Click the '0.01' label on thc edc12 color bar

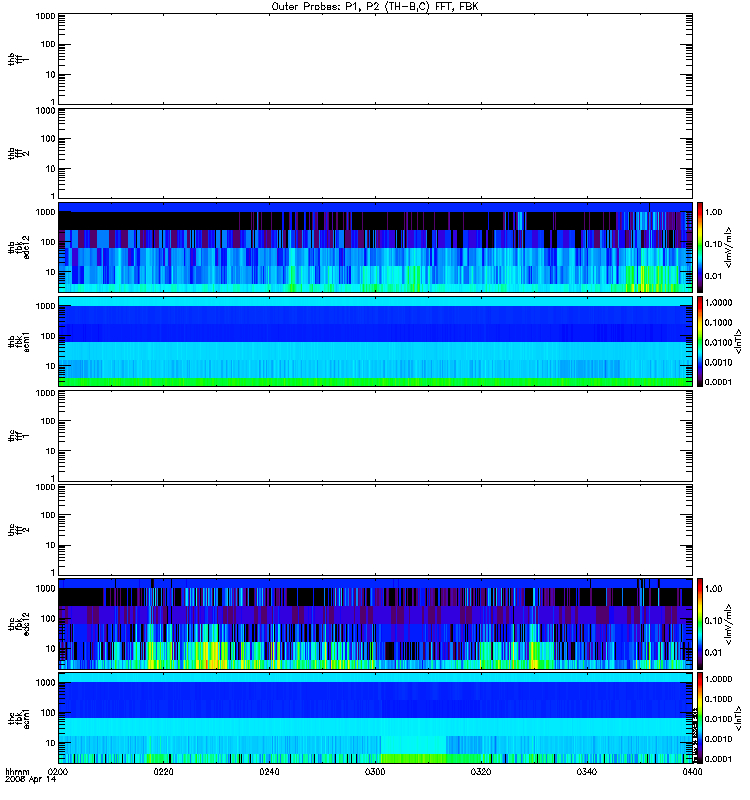(713, 653)
